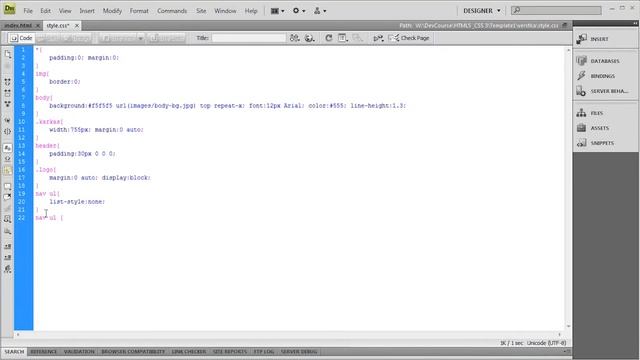Open DATABASES panel icon

[x=582, y=60]
